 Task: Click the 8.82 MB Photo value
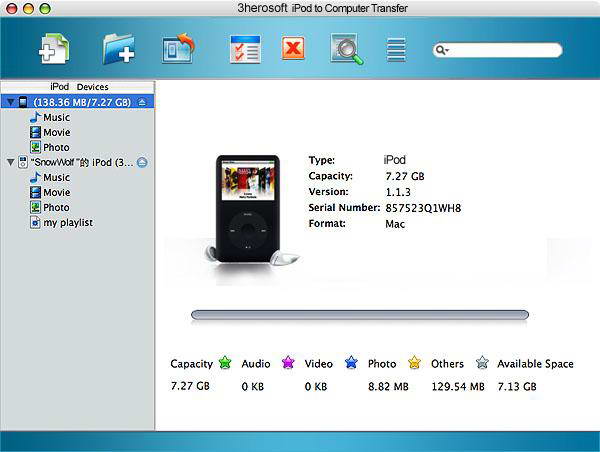pos(388,387)
